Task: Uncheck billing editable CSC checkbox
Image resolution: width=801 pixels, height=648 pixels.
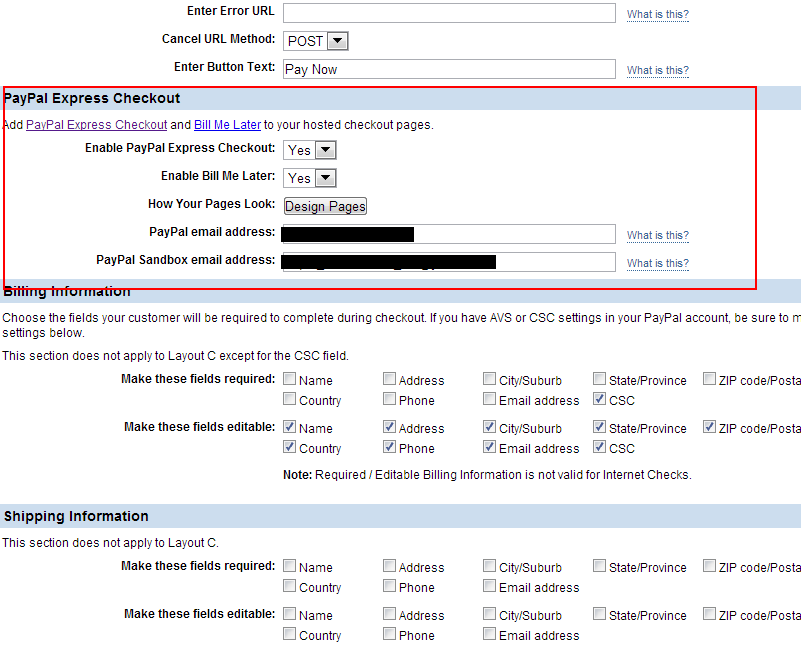Action: 599,447
